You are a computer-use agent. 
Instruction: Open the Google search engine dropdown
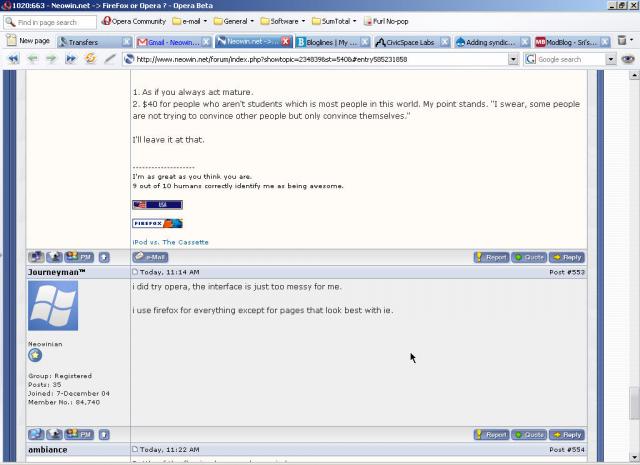610,60
